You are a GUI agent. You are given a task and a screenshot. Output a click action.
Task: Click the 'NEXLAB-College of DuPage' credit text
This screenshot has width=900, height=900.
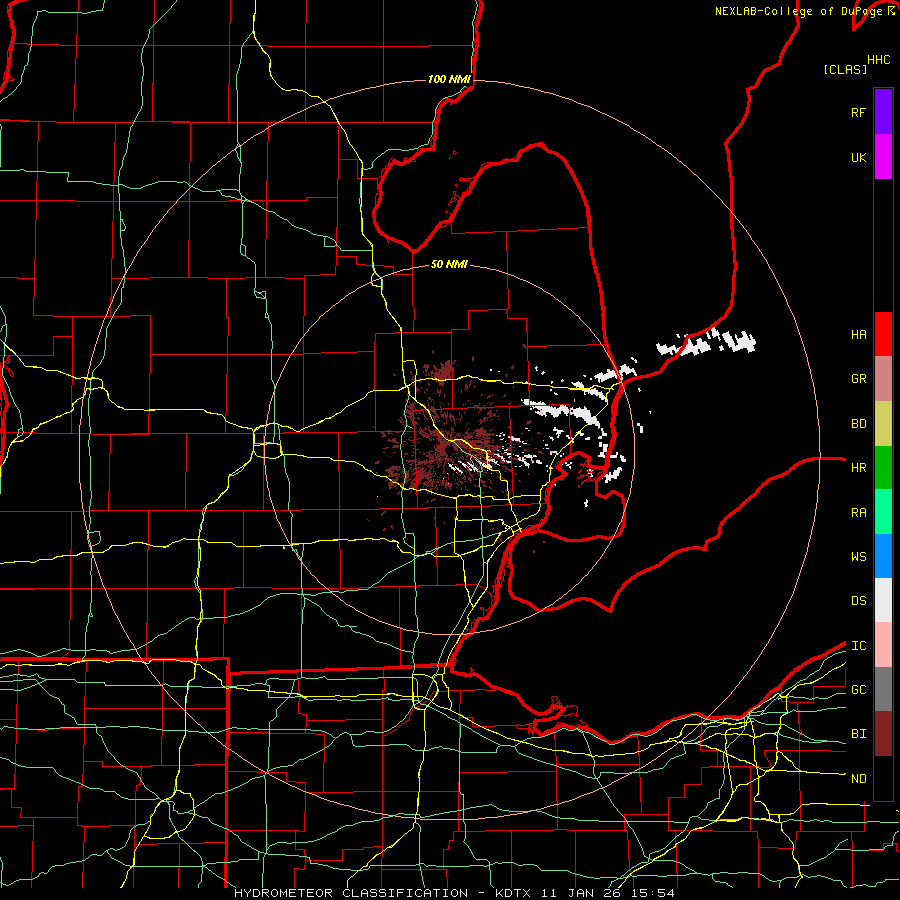[x=798, y=11]
